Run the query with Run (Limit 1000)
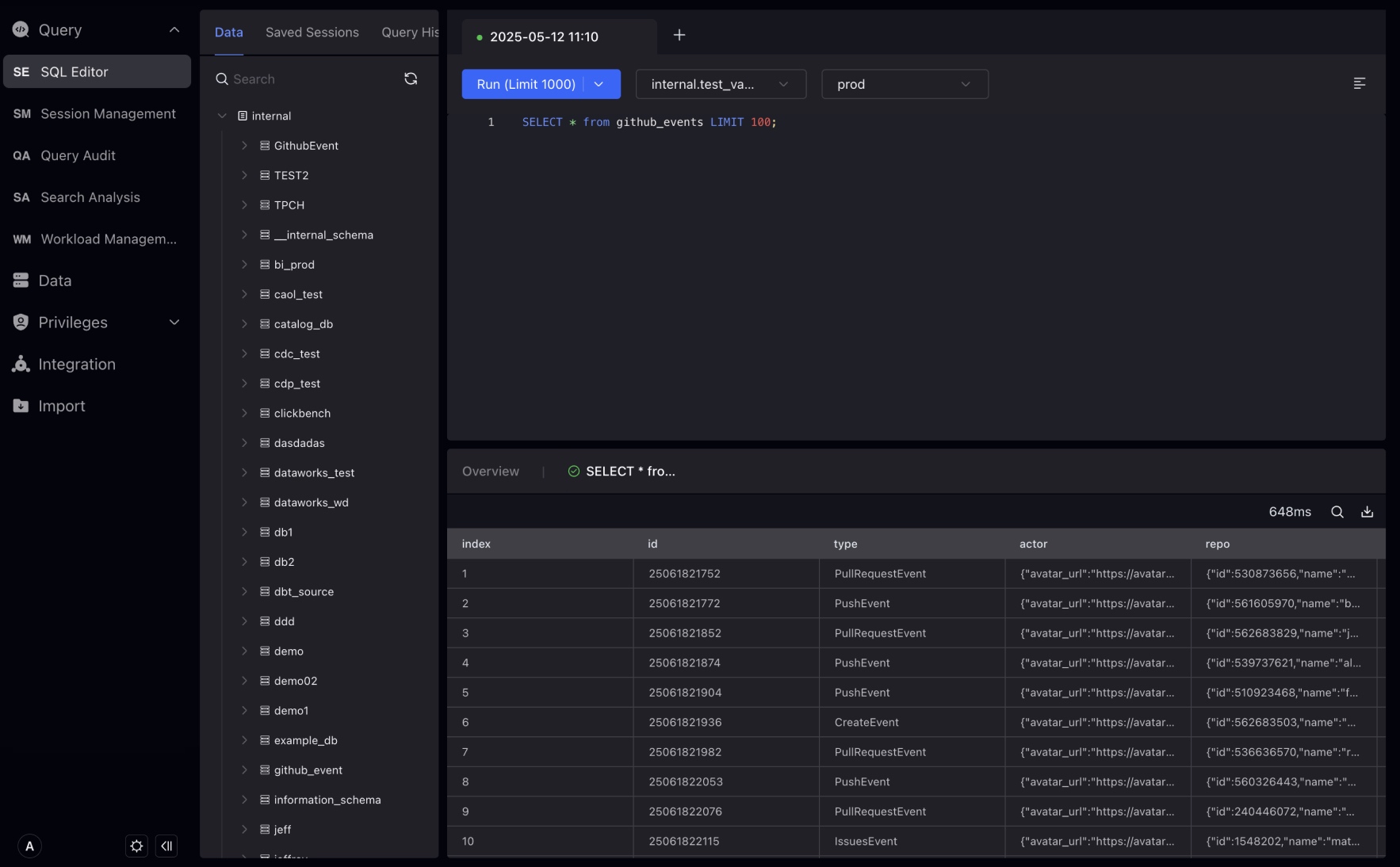This screenshot has width=1400, height=867. [x=526, y=84]
